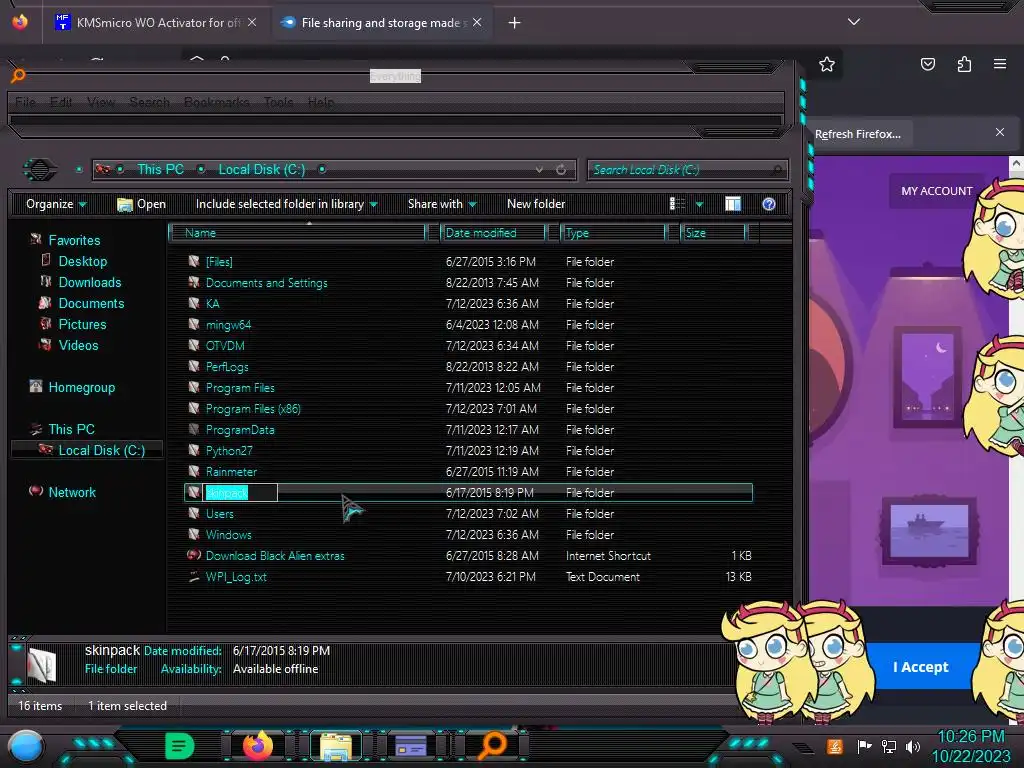Open the Firefox list all tabs chevron
The image size is (1024, 768).
tap(854, 22)
